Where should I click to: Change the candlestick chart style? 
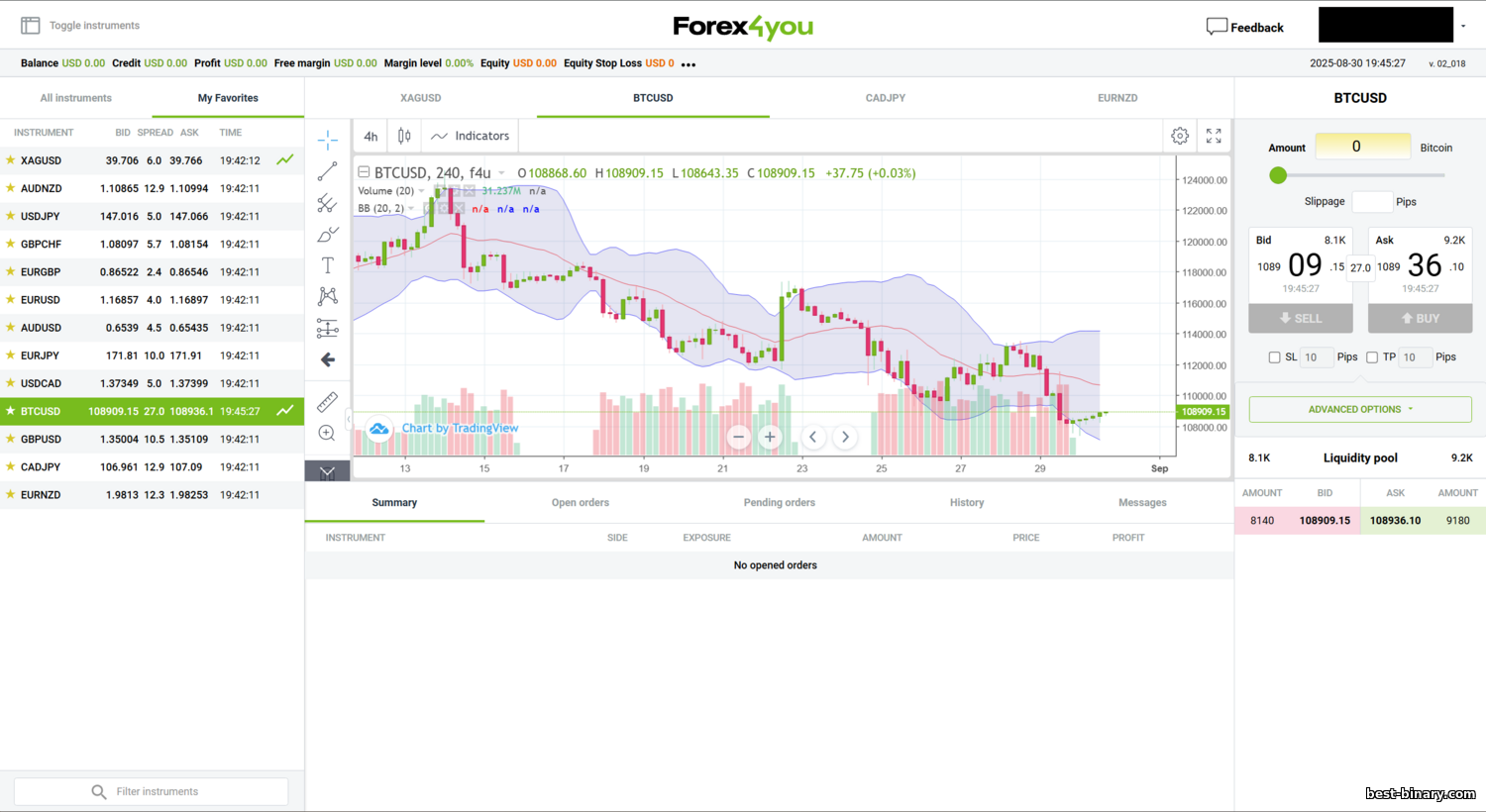click(x=404, y=136)
